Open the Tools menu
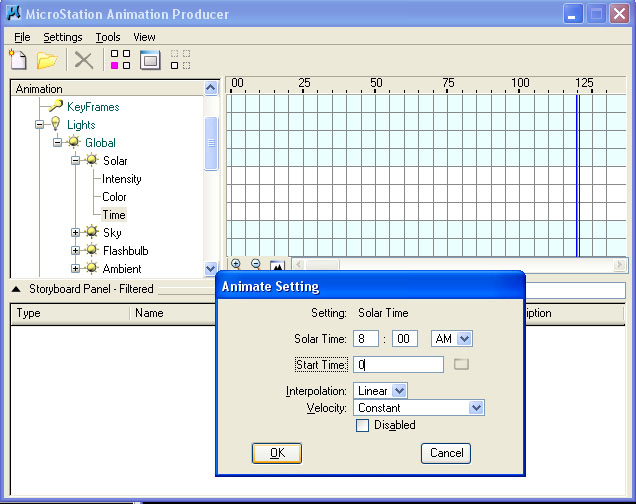Viewport: 636px width, 504px height. click(108, 37)
